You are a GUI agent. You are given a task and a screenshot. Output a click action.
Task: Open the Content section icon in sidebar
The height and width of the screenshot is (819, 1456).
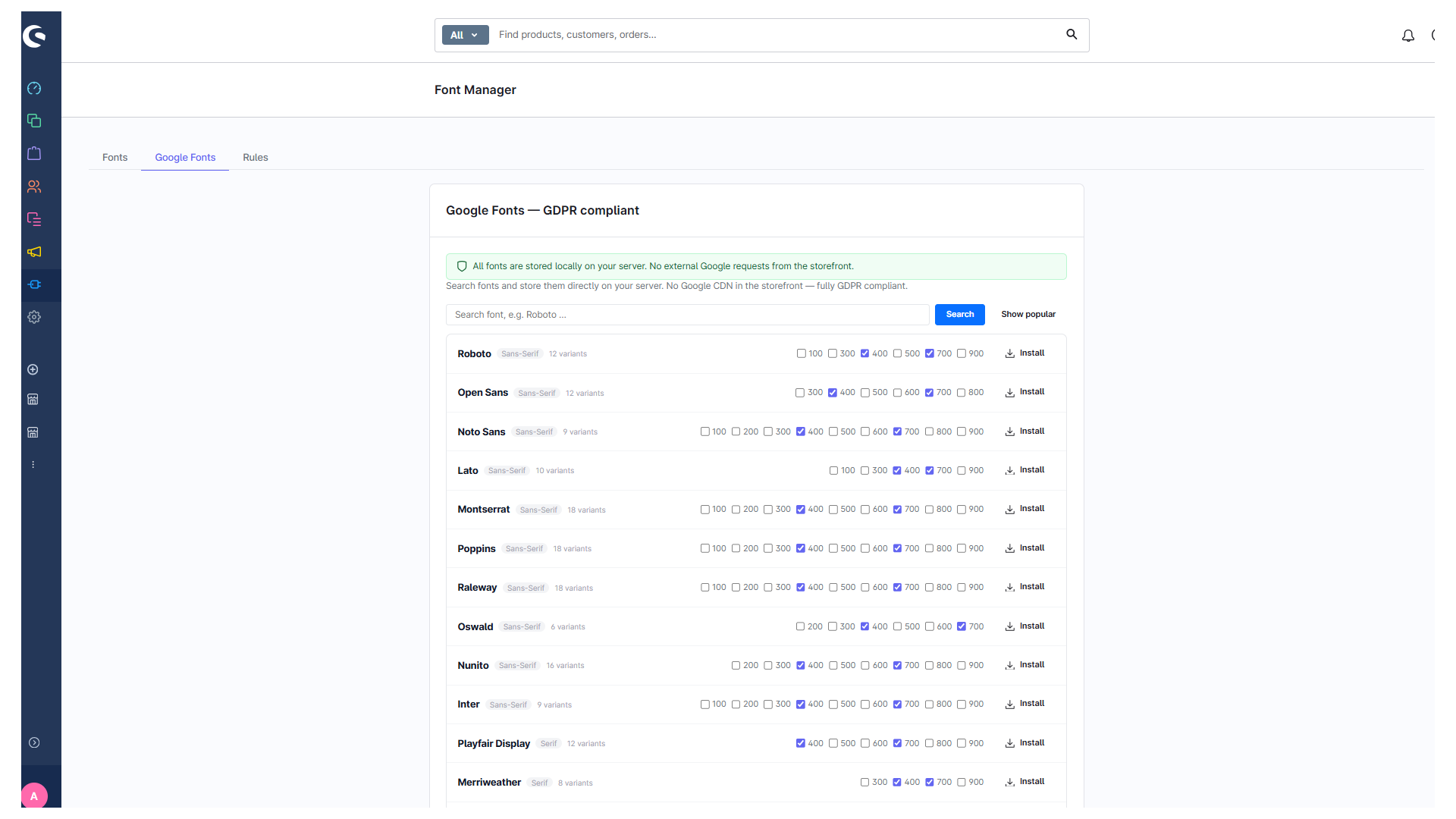(x=34, y=219)
